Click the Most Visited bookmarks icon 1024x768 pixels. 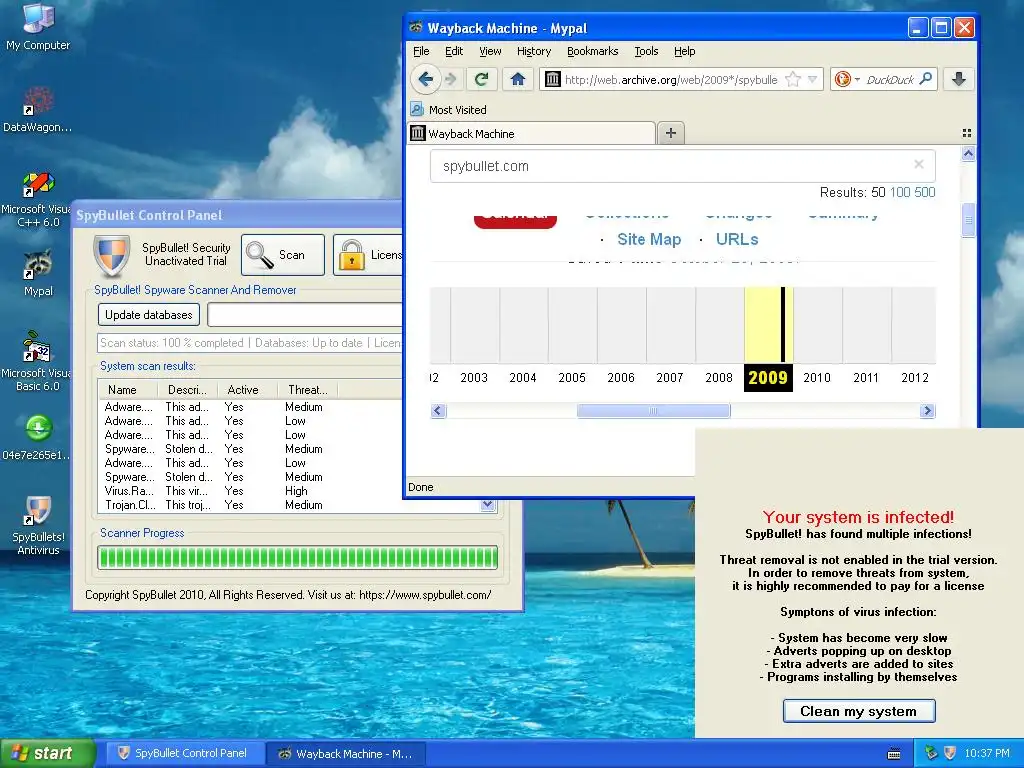(x=417, y=109)
